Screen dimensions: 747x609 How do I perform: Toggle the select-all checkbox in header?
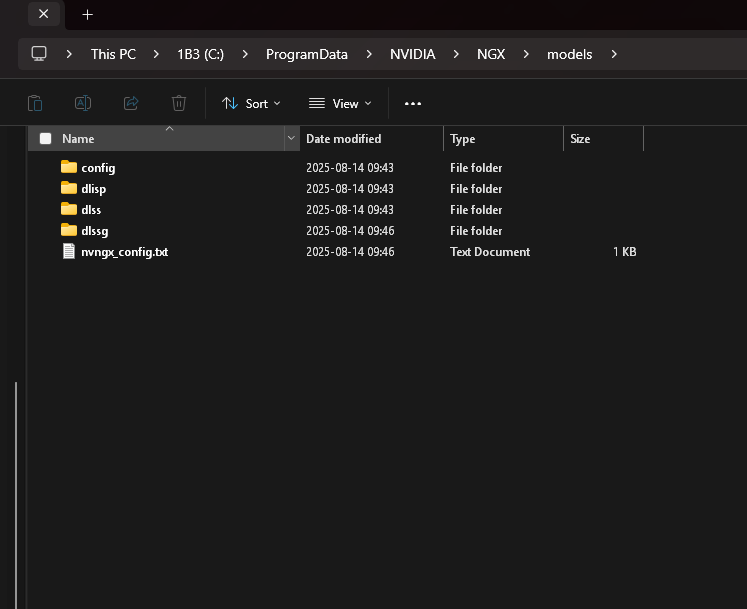[x=45, y=139]
